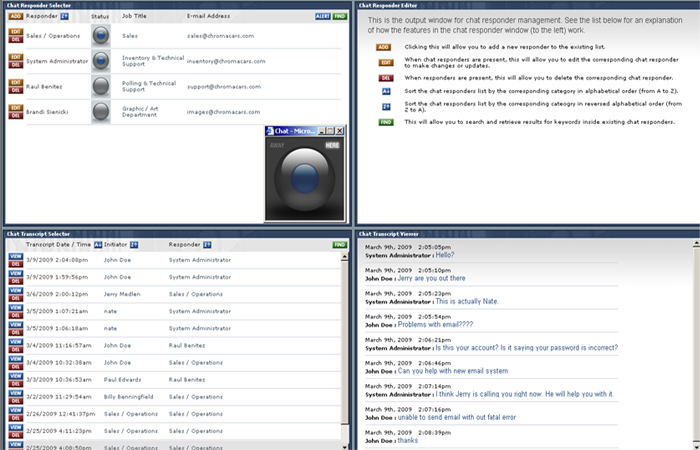Viewport: 700px width, 450px height.
Task: Sort transcripts by Initiator column
Action: [134, 245]
